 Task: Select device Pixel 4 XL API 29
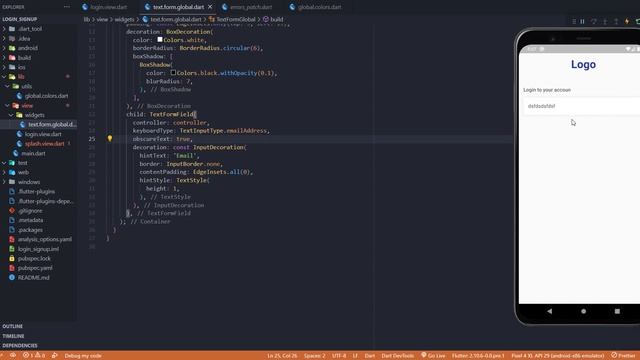click(x=558, y=356)
